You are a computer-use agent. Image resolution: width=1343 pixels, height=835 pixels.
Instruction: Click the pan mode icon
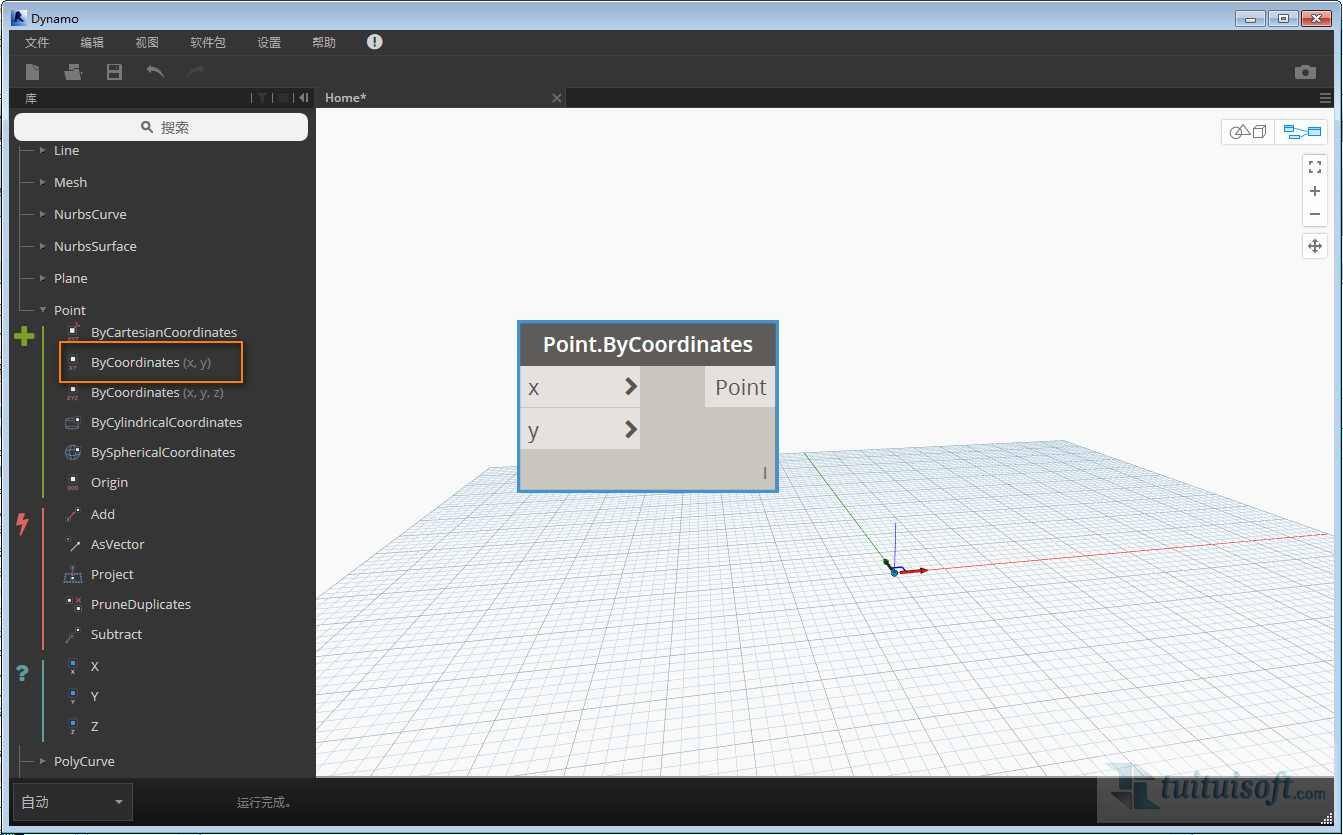click(x=1315, y=246)
